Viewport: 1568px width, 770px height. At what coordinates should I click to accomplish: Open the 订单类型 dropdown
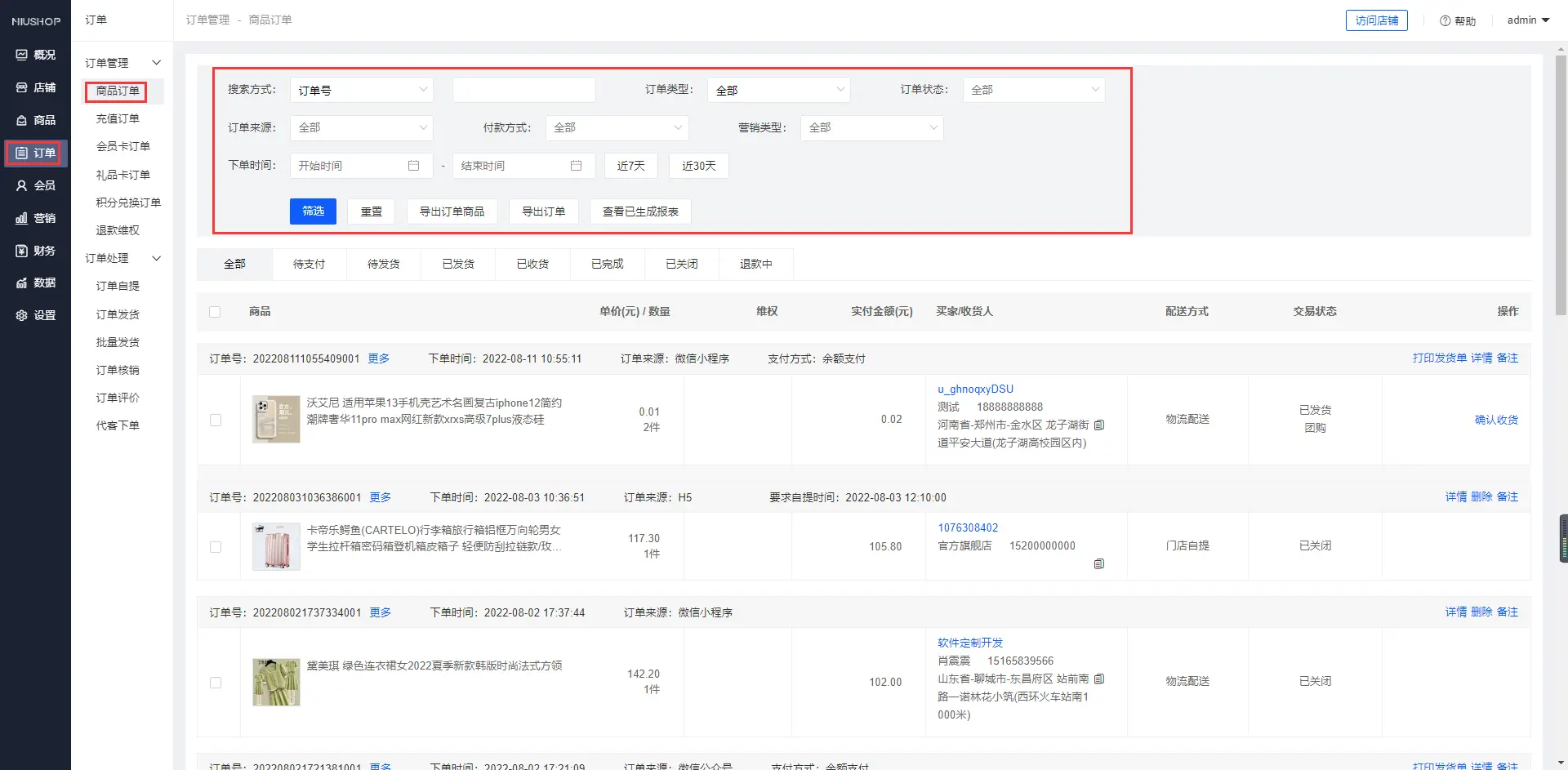[x=778, y=90]
